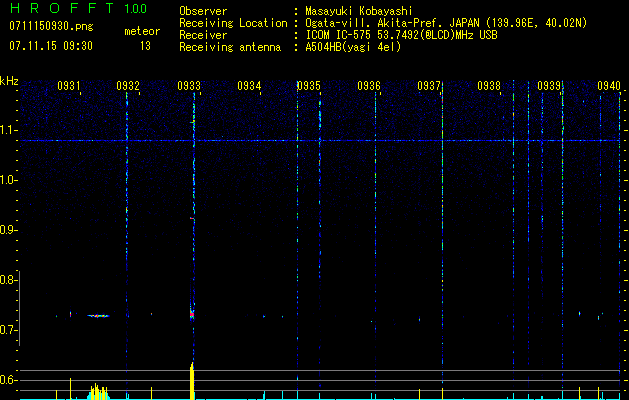Click the meteor count label
This screenshot has height=400, width=629.
pos(142,31)
